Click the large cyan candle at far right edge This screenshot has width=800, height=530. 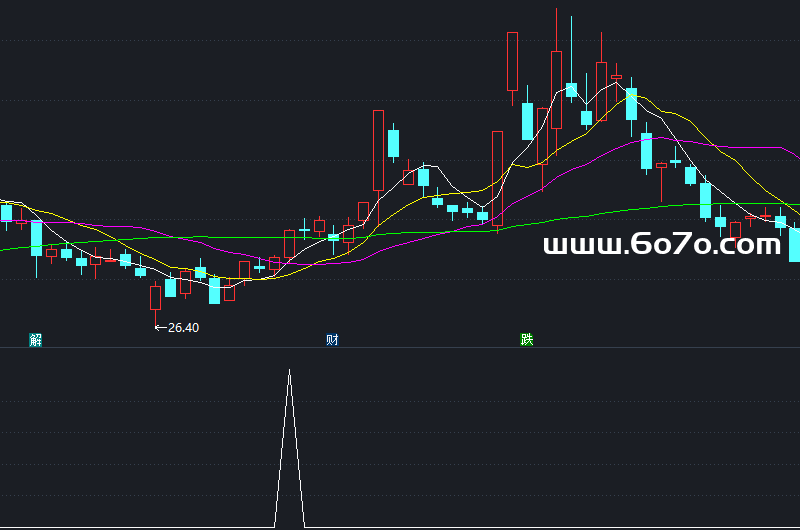tap(795, 244)
